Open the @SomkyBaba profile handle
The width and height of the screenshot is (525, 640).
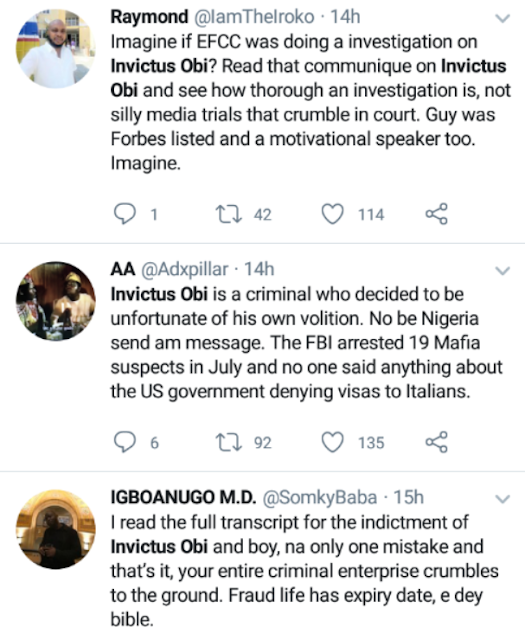pos(320,498)
